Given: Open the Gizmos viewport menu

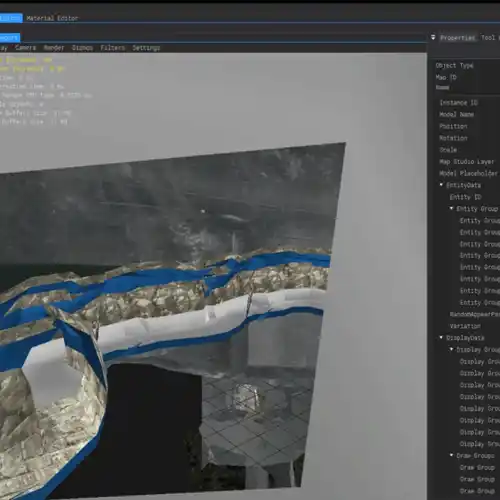Looking at the screenshot, I should (82, 48).
